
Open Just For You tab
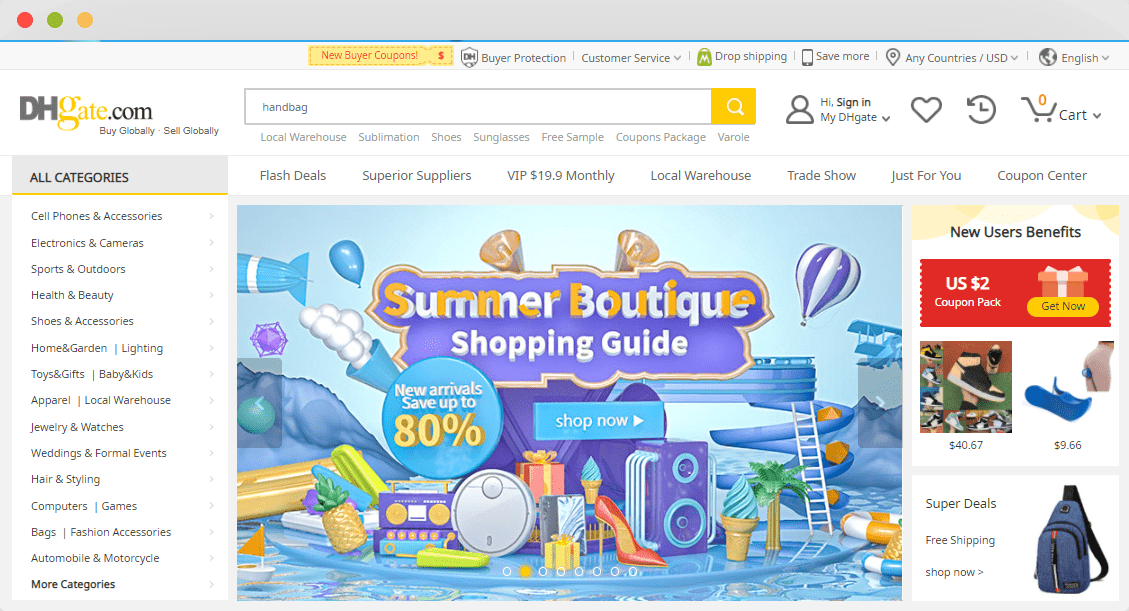(x=926, y=176)
